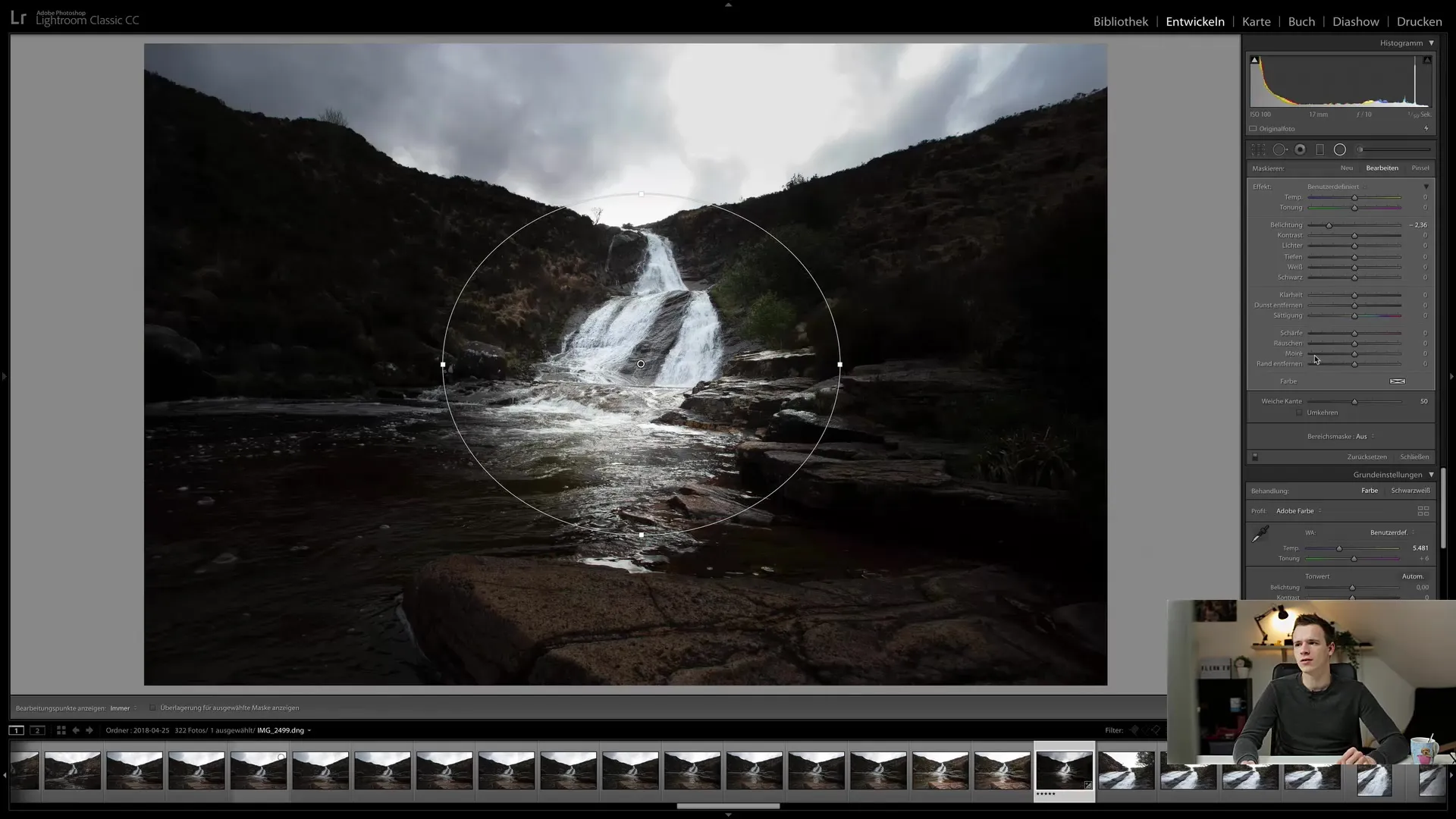Select the Spot removal tool icon
This screenshot has width=1456, height=819.
pos(1279,150)
